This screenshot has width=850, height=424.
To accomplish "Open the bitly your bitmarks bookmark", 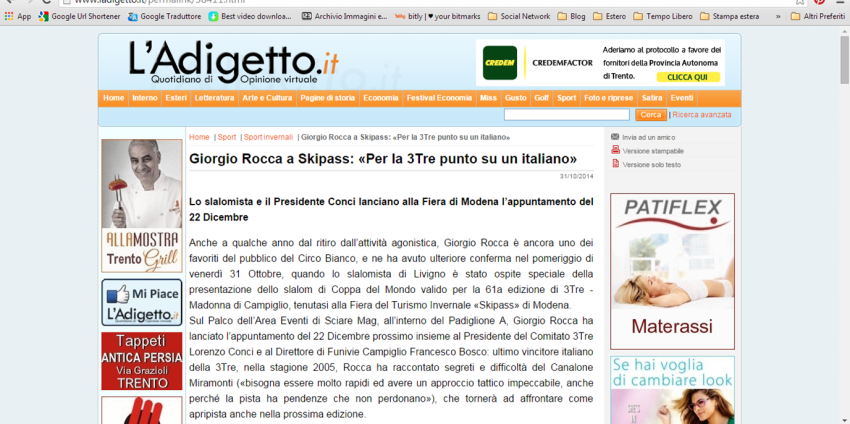I will (438, 16).
